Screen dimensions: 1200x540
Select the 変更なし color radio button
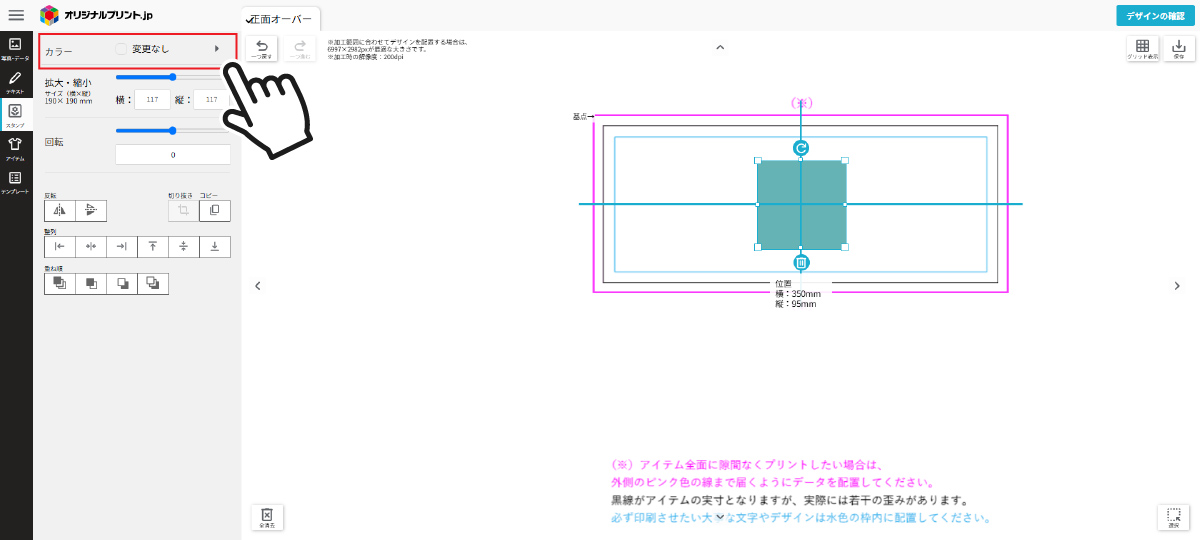coord(121,48)
